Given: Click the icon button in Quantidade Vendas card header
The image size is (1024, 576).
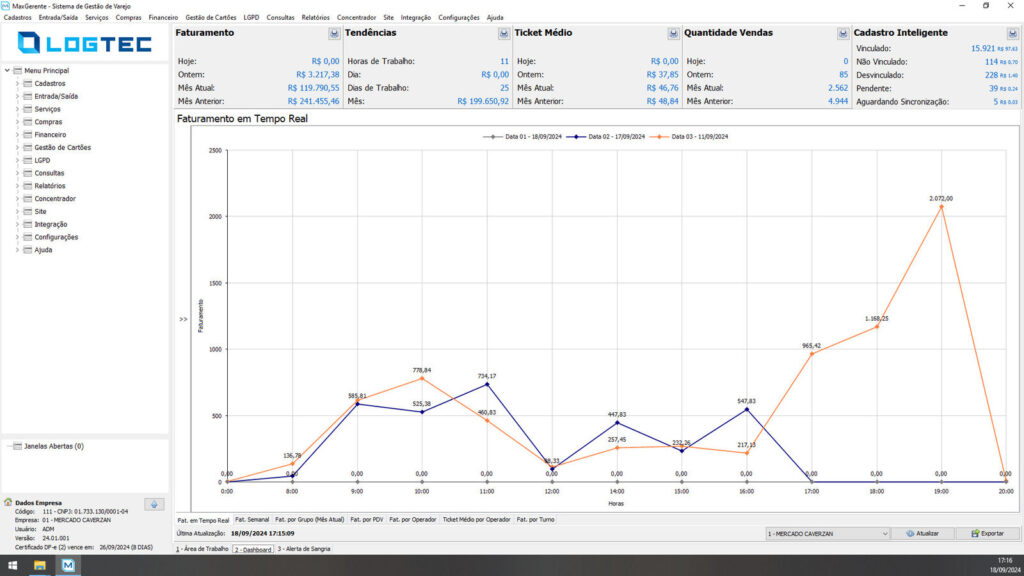Looking at the screenshot, I should (842, 33).
